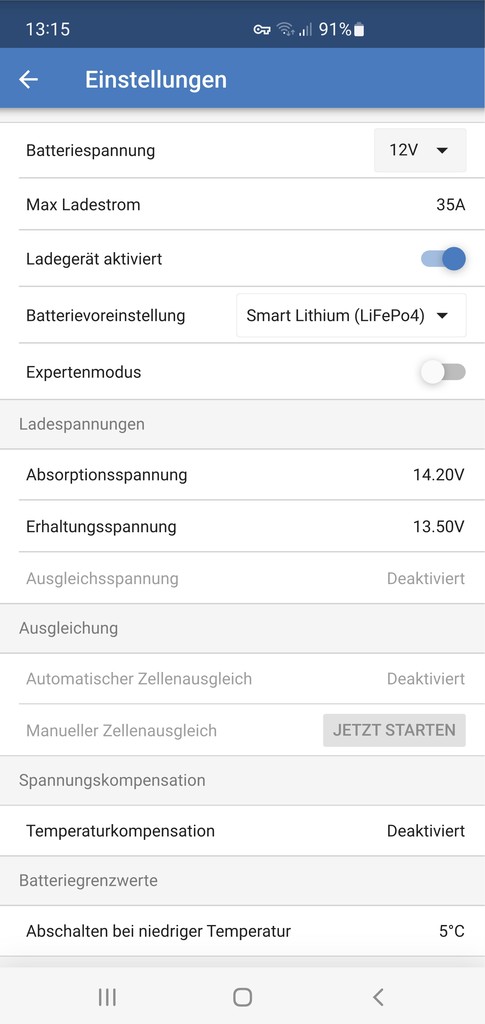The width and height of the screenshot is (485, 1024).
Task: Tap the Android home button icon
Action: pos(242,997)
